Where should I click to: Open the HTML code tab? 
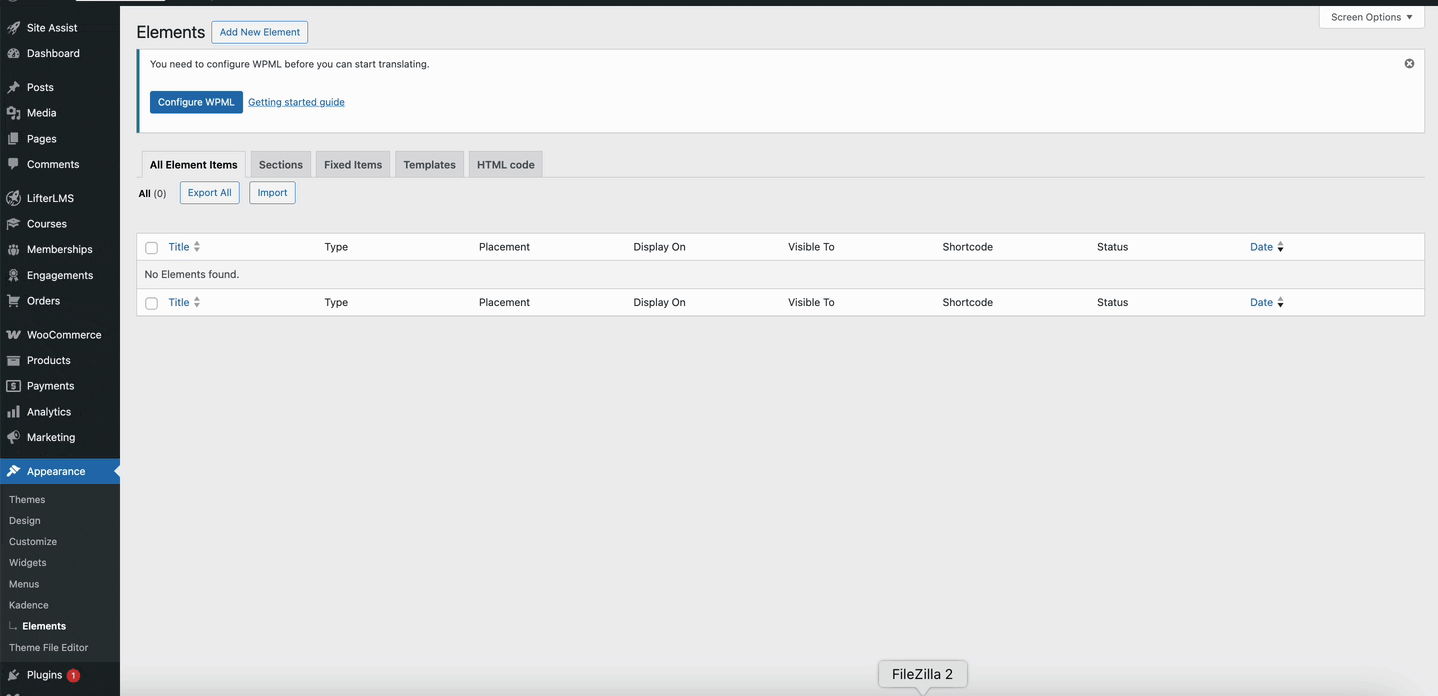coord(505,164)
